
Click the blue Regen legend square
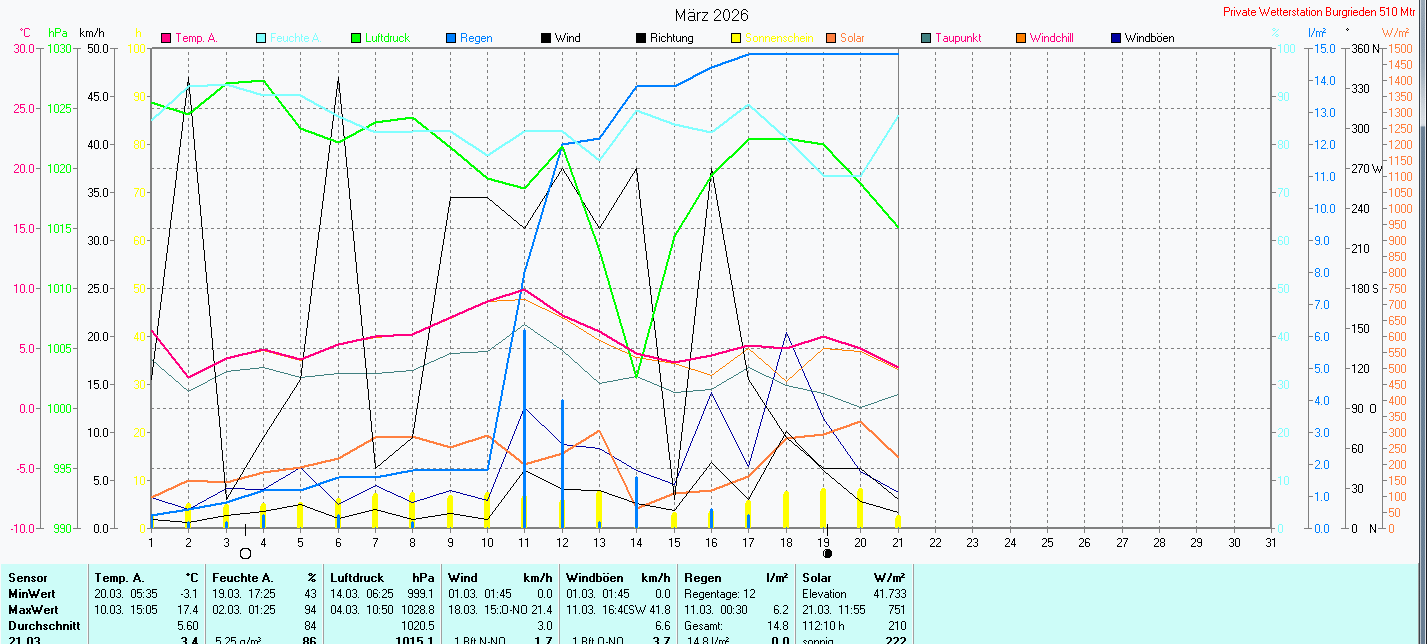[452, 38]
